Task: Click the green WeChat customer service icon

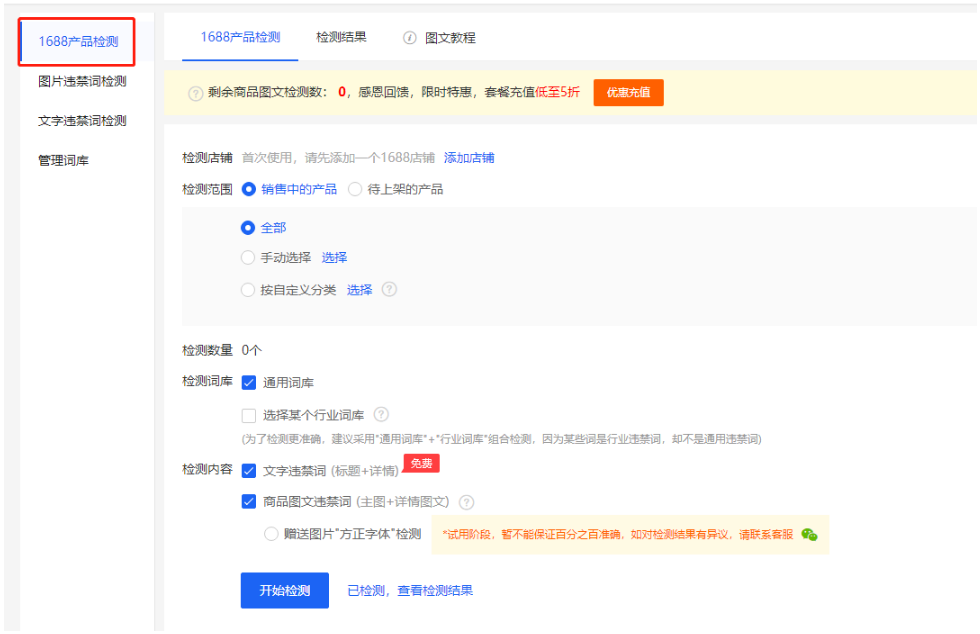Action: (809, 535)
